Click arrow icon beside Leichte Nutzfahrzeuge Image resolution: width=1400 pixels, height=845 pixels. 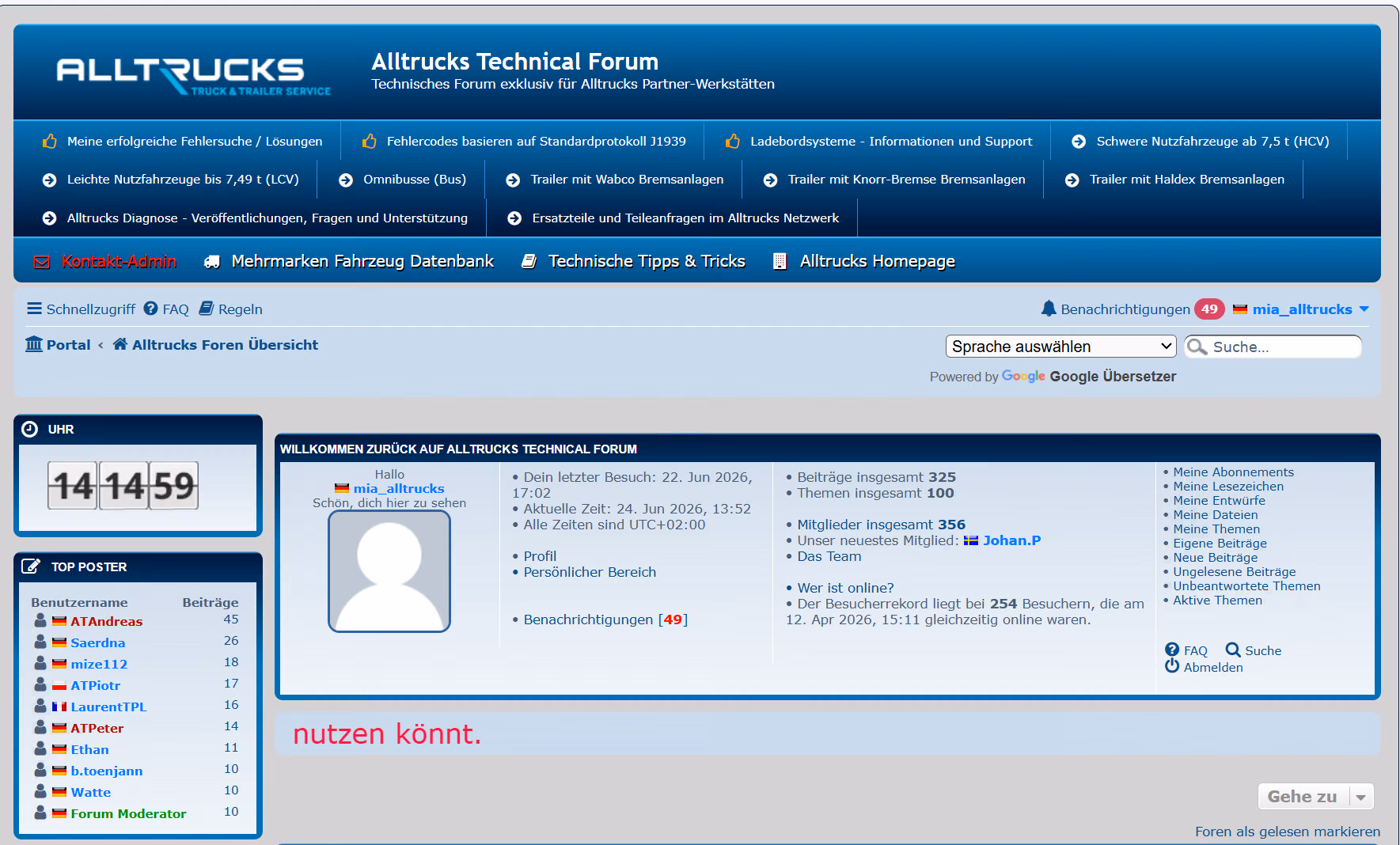click(x=49, y=180)
